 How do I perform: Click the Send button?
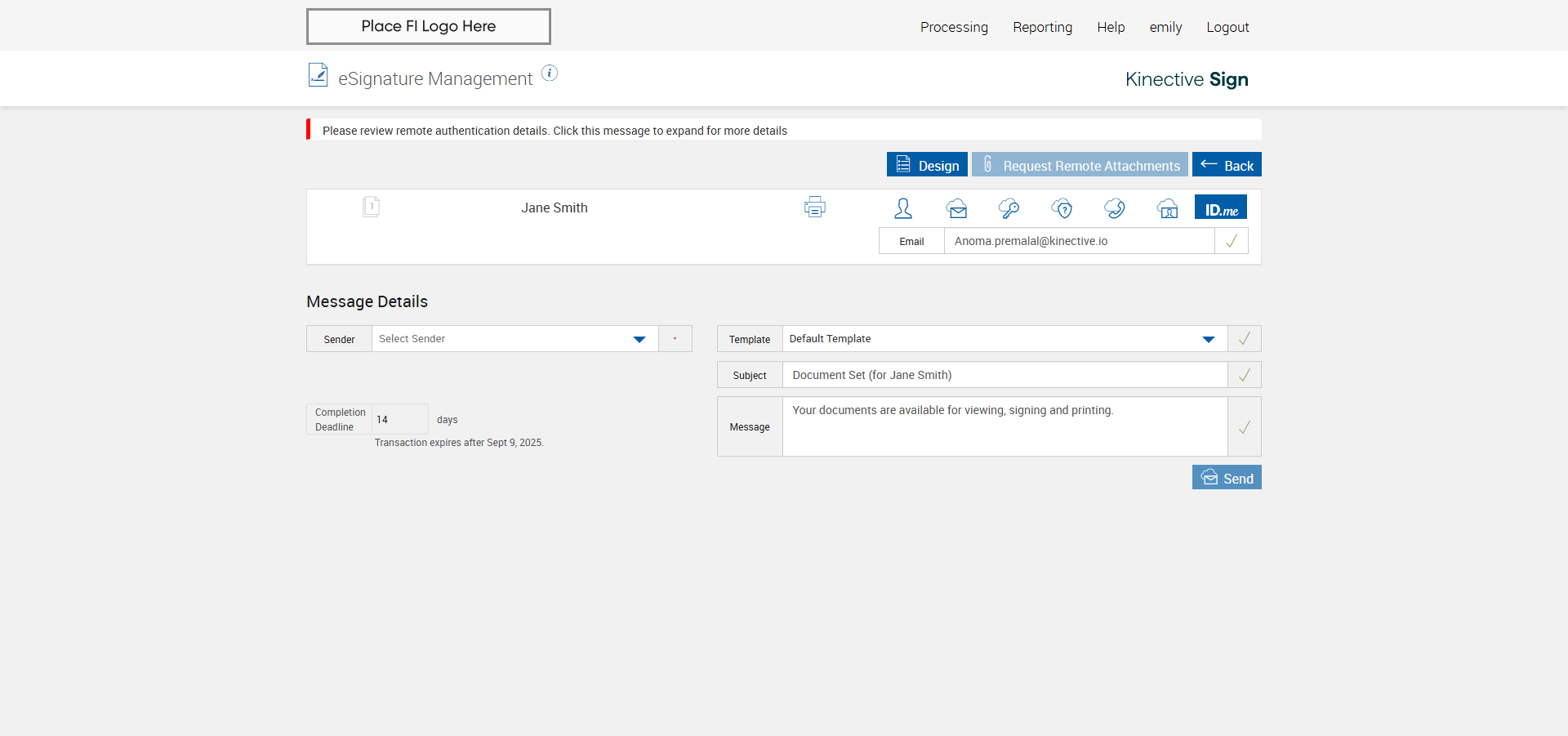(1227, 478)
